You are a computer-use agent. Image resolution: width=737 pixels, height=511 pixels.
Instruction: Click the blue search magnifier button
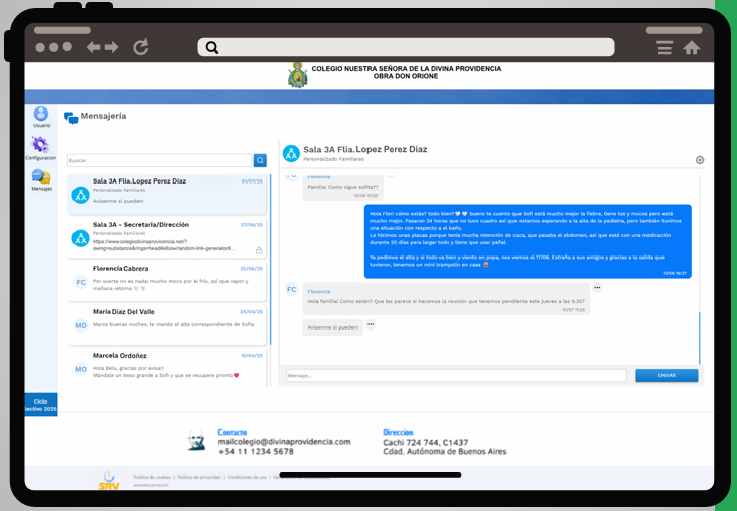260,160
